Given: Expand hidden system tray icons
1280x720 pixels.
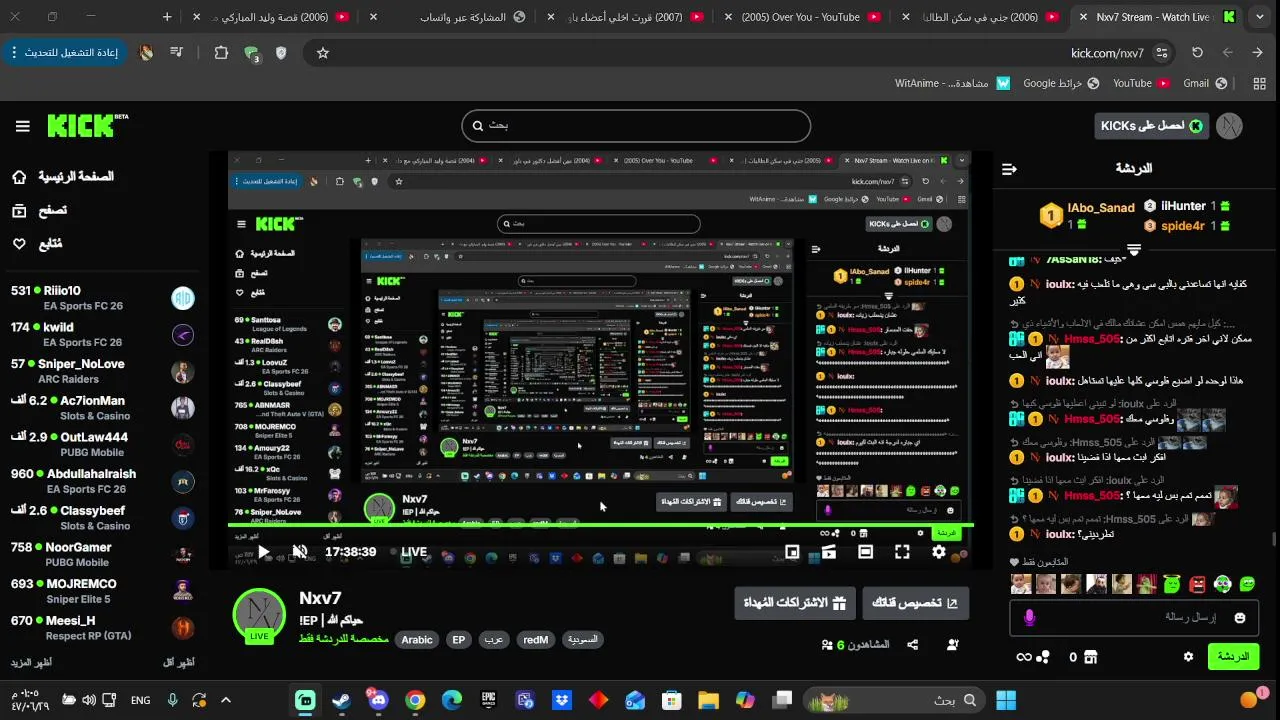Looking at the screenshot, I should [x=226, y=700].
